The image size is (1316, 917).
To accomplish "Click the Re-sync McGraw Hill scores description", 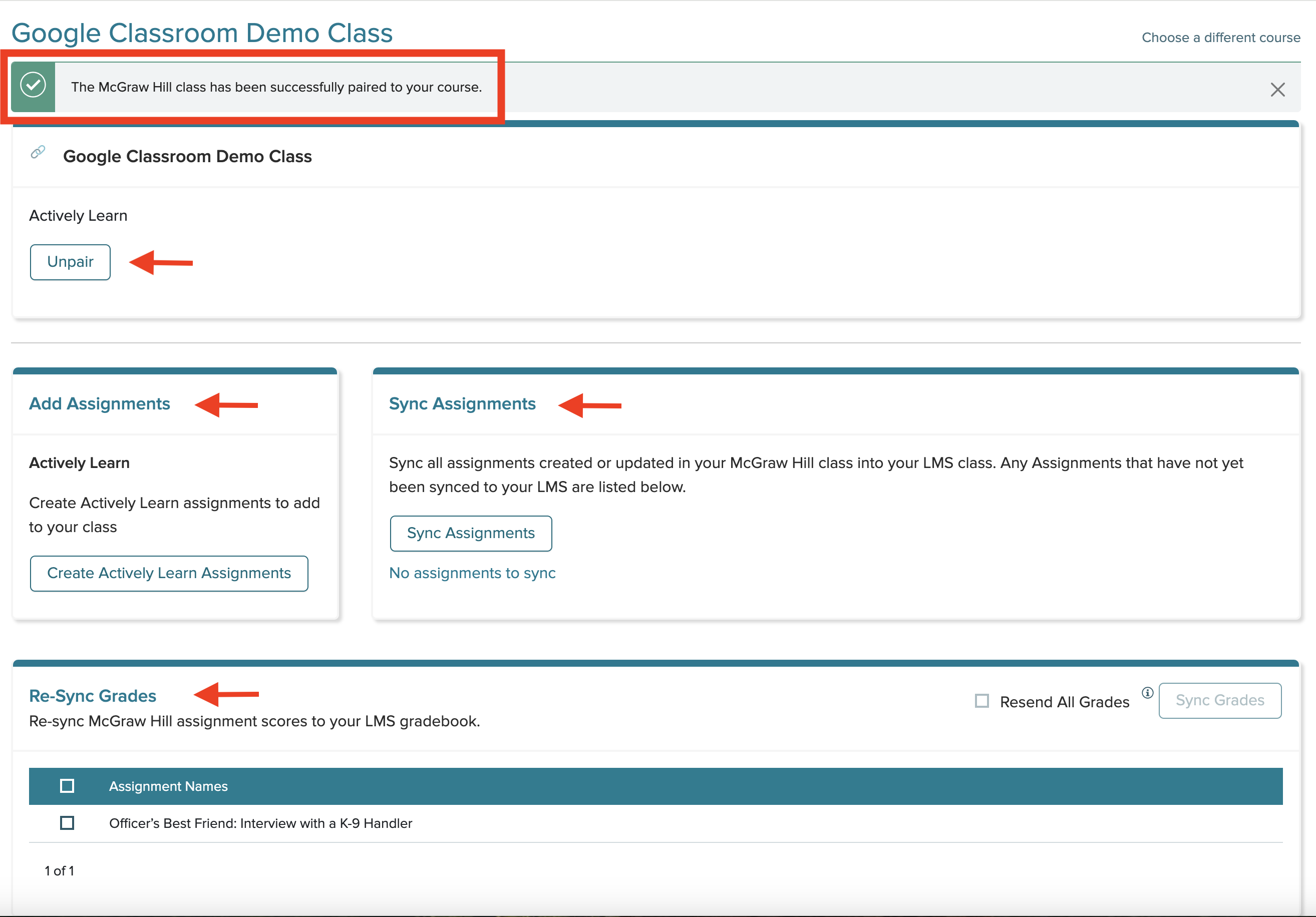I will pyautogui.click(x=254, y=721).
